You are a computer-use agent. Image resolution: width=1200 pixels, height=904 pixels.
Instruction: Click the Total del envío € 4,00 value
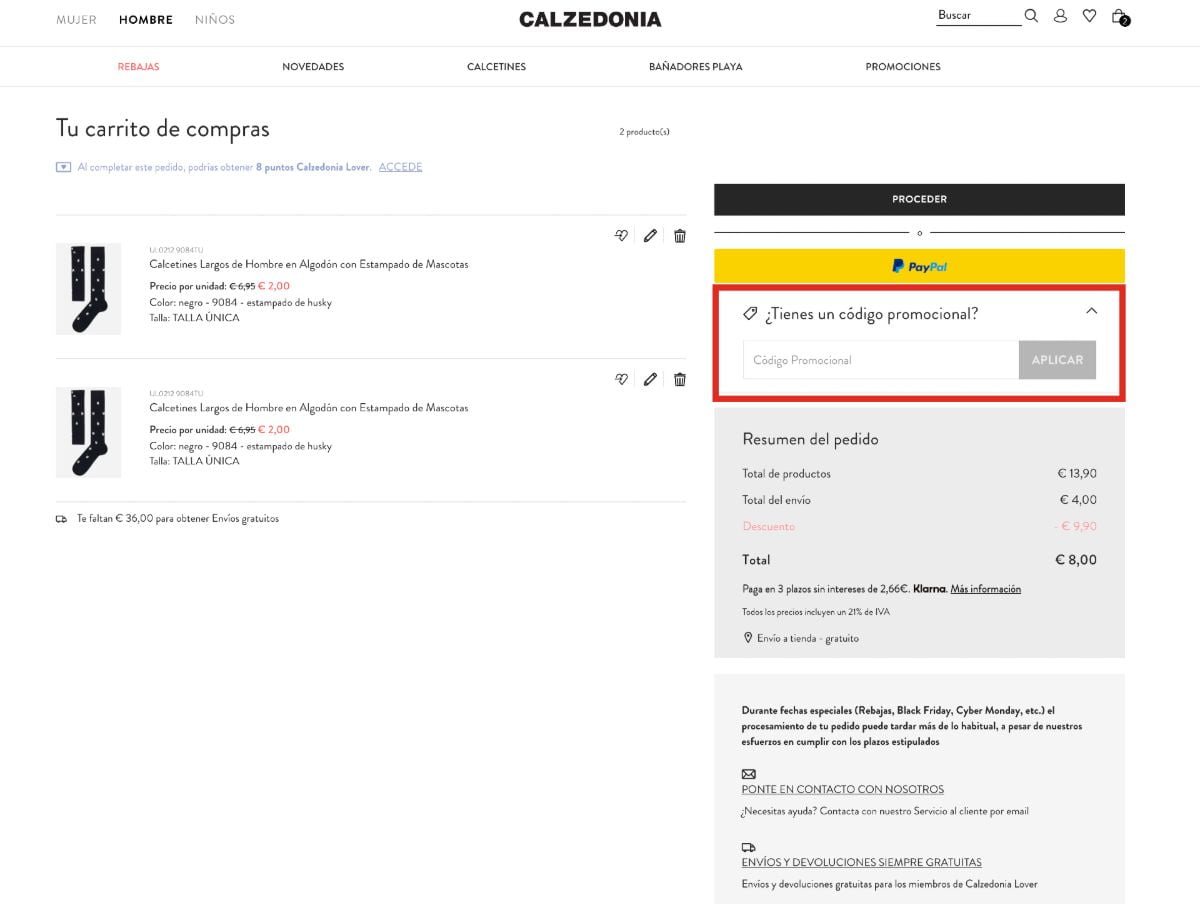[x=1078, y=500]
